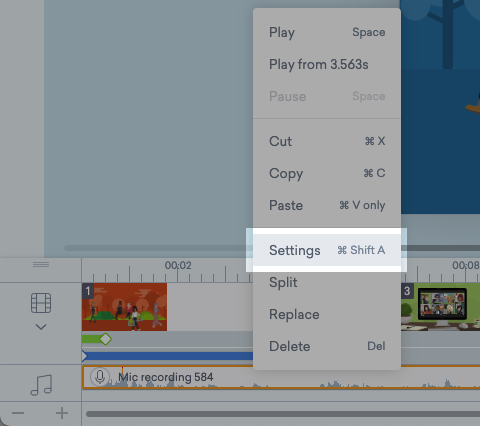Click Delete in the context menu
The height and width of the screenshot is (426, 480).
pos(327,346)
